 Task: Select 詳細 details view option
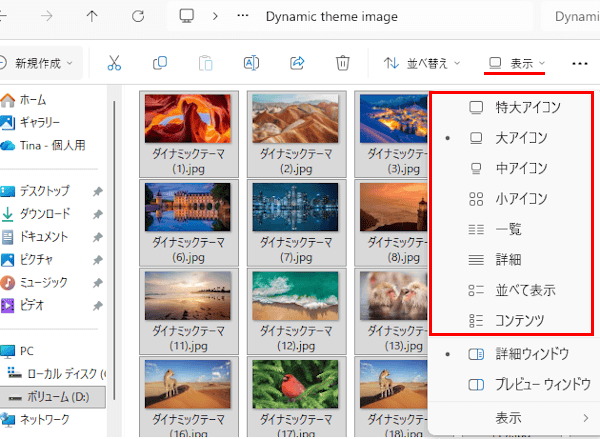coord(511,260)
